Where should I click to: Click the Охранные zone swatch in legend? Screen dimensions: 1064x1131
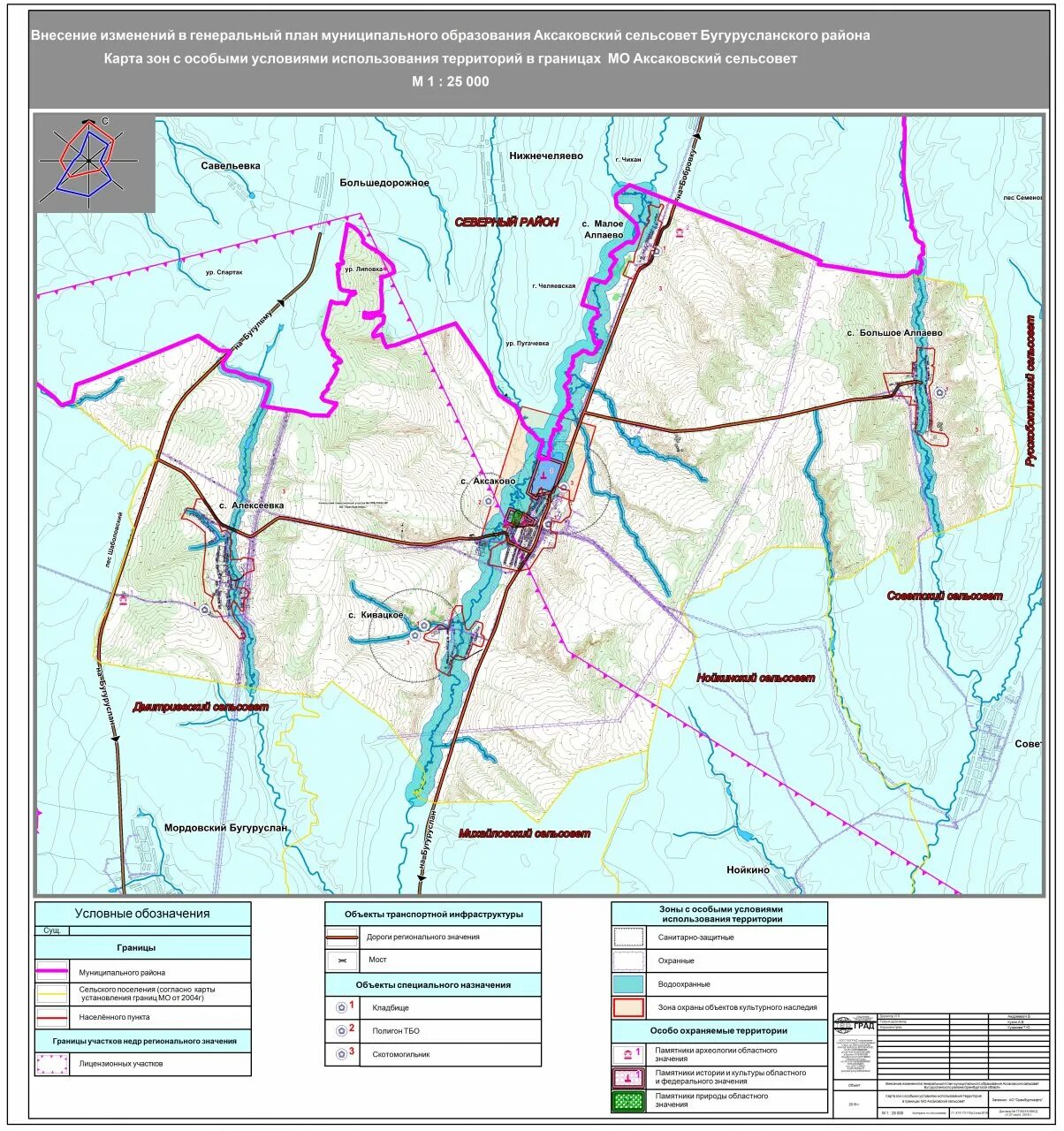click(x=630, y=960)
